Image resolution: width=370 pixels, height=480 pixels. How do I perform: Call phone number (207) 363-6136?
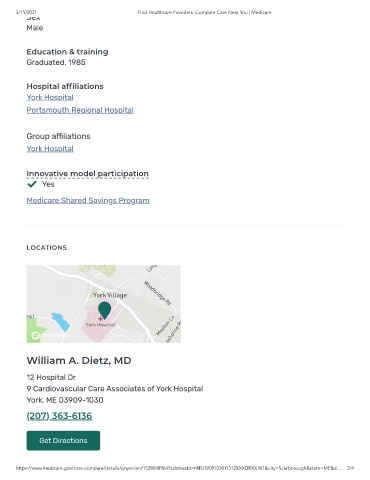pyautogui.click(x=59, y=416)
